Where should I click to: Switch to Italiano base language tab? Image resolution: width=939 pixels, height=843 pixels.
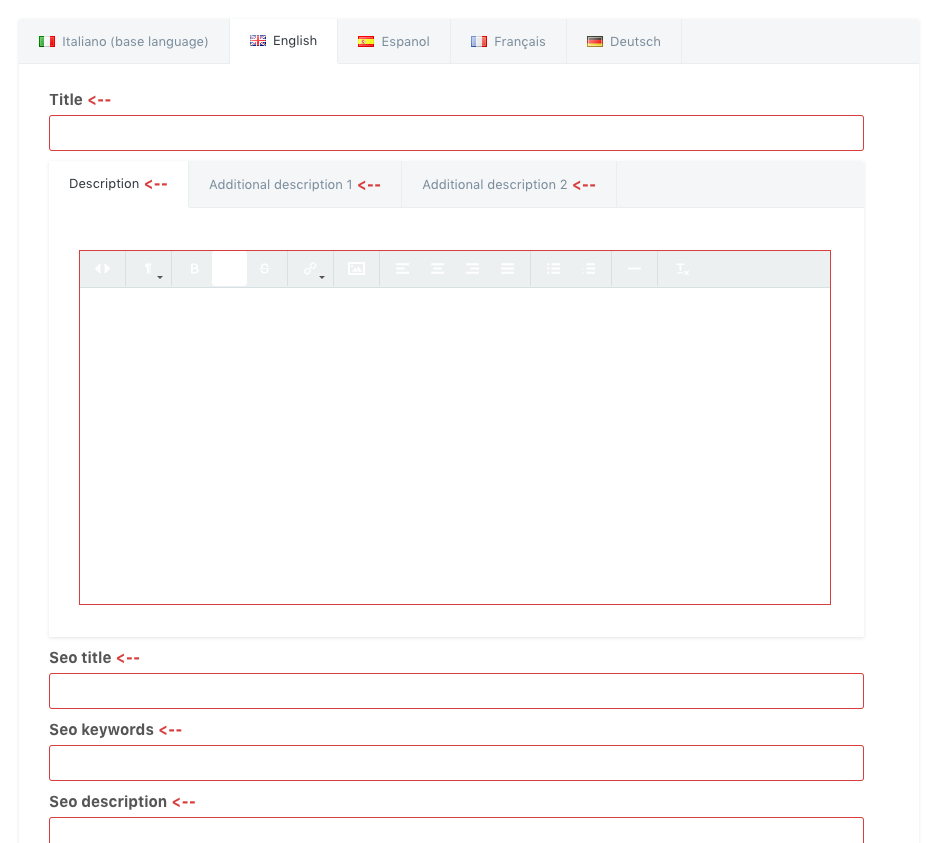pyautogui.click(x=124, y=42)
